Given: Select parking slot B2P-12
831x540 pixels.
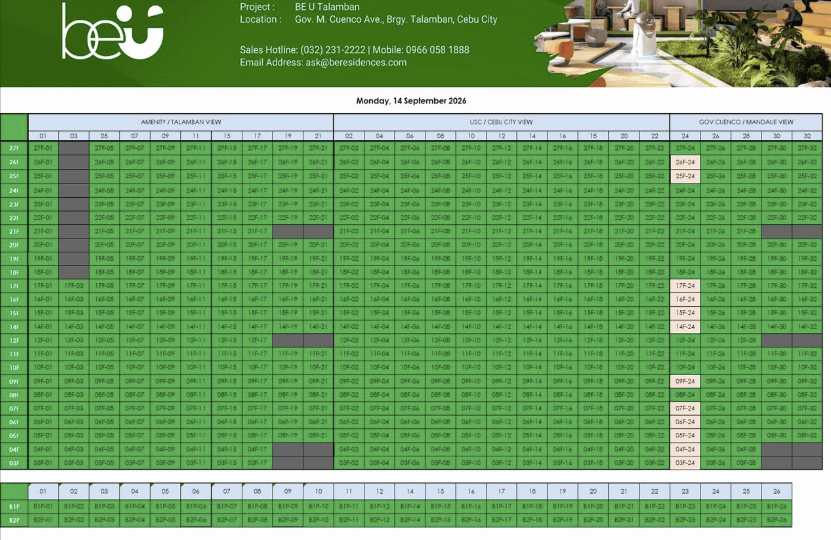Looking at the screenshot, I should (x=379, y=520).
